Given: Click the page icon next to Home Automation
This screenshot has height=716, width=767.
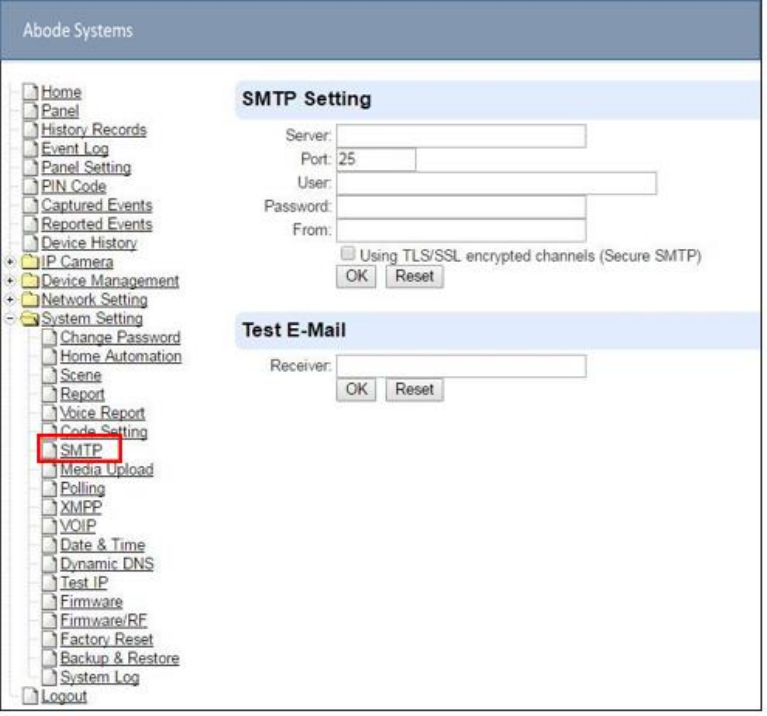Looking at the screenshot, I should 49,357.
